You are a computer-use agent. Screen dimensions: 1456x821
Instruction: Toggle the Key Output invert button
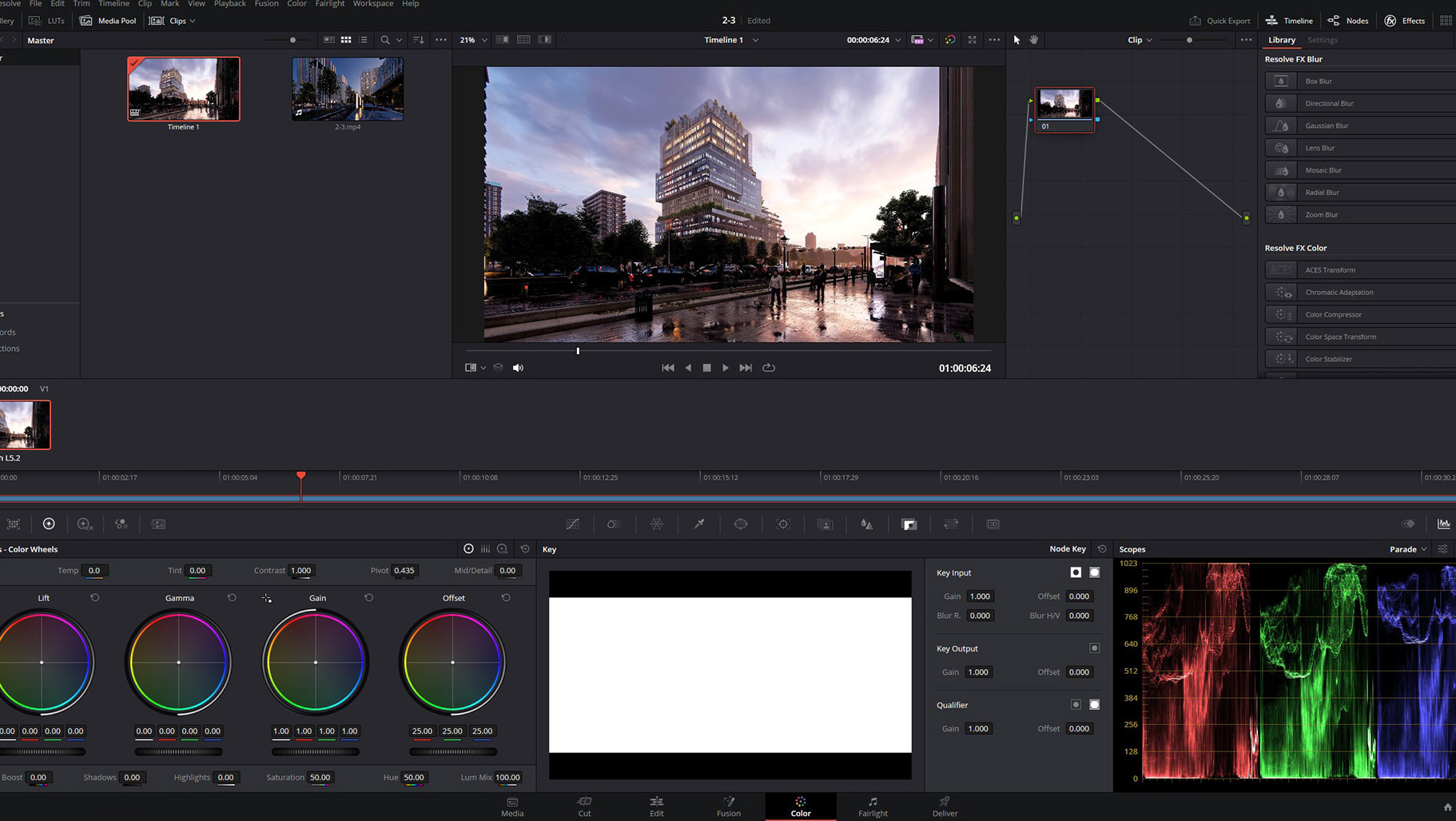point(1095,648)
